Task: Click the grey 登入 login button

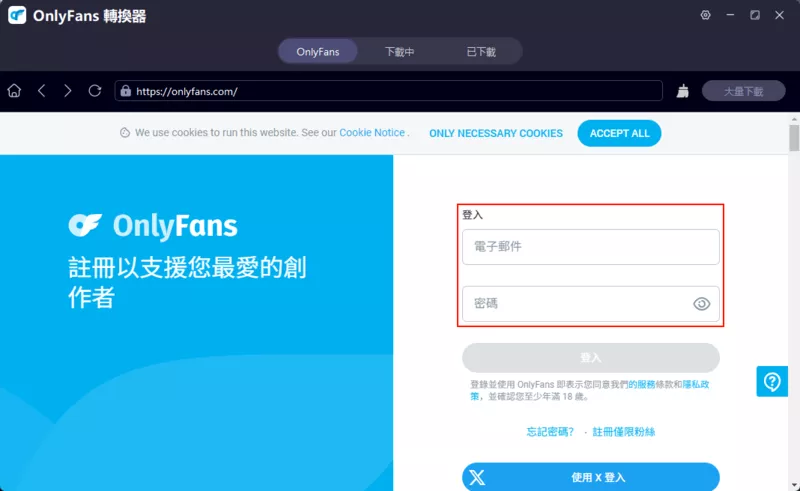Action: coord(591,357)
